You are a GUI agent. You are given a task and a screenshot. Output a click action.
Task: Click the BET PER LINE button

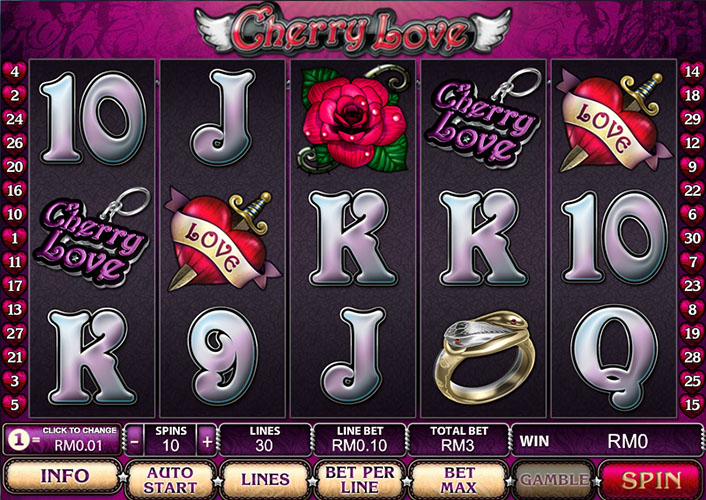coord(359,480)
